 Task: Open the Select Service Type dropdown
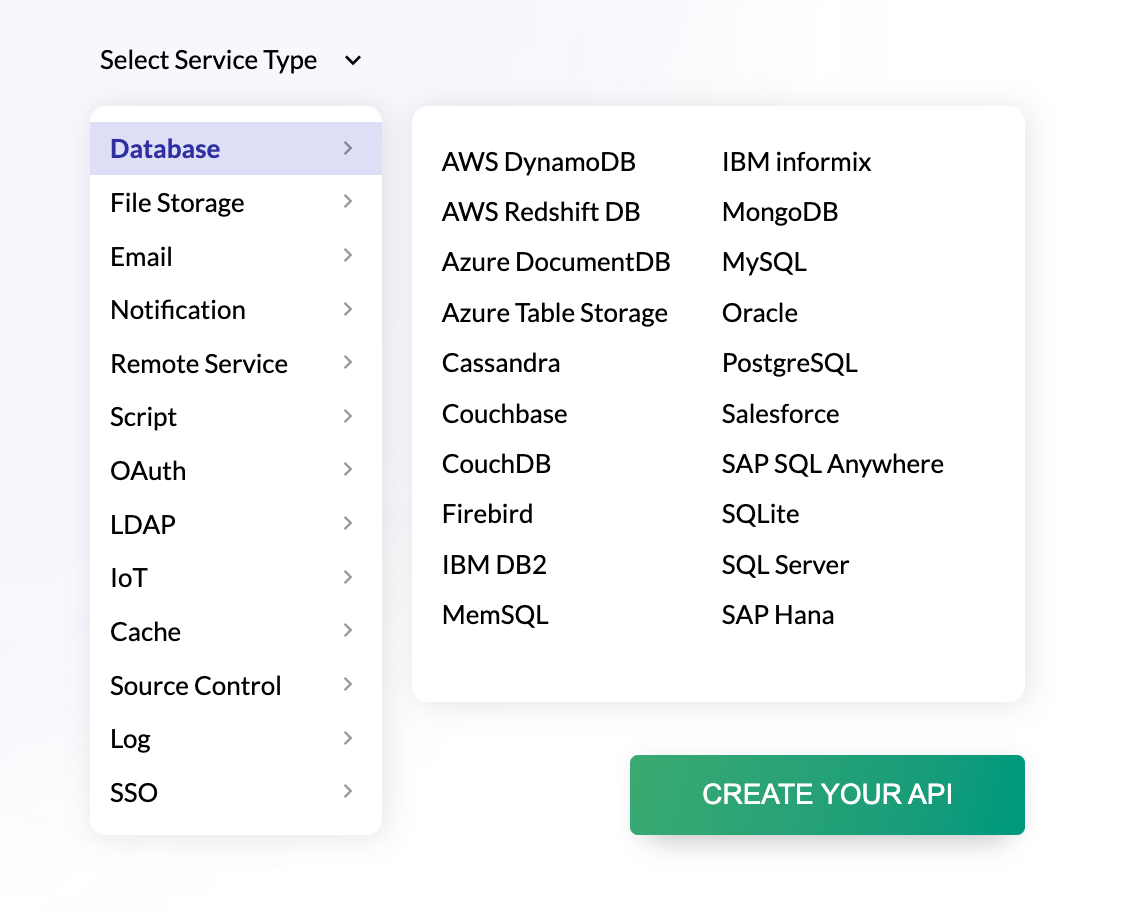pos(230,60)
